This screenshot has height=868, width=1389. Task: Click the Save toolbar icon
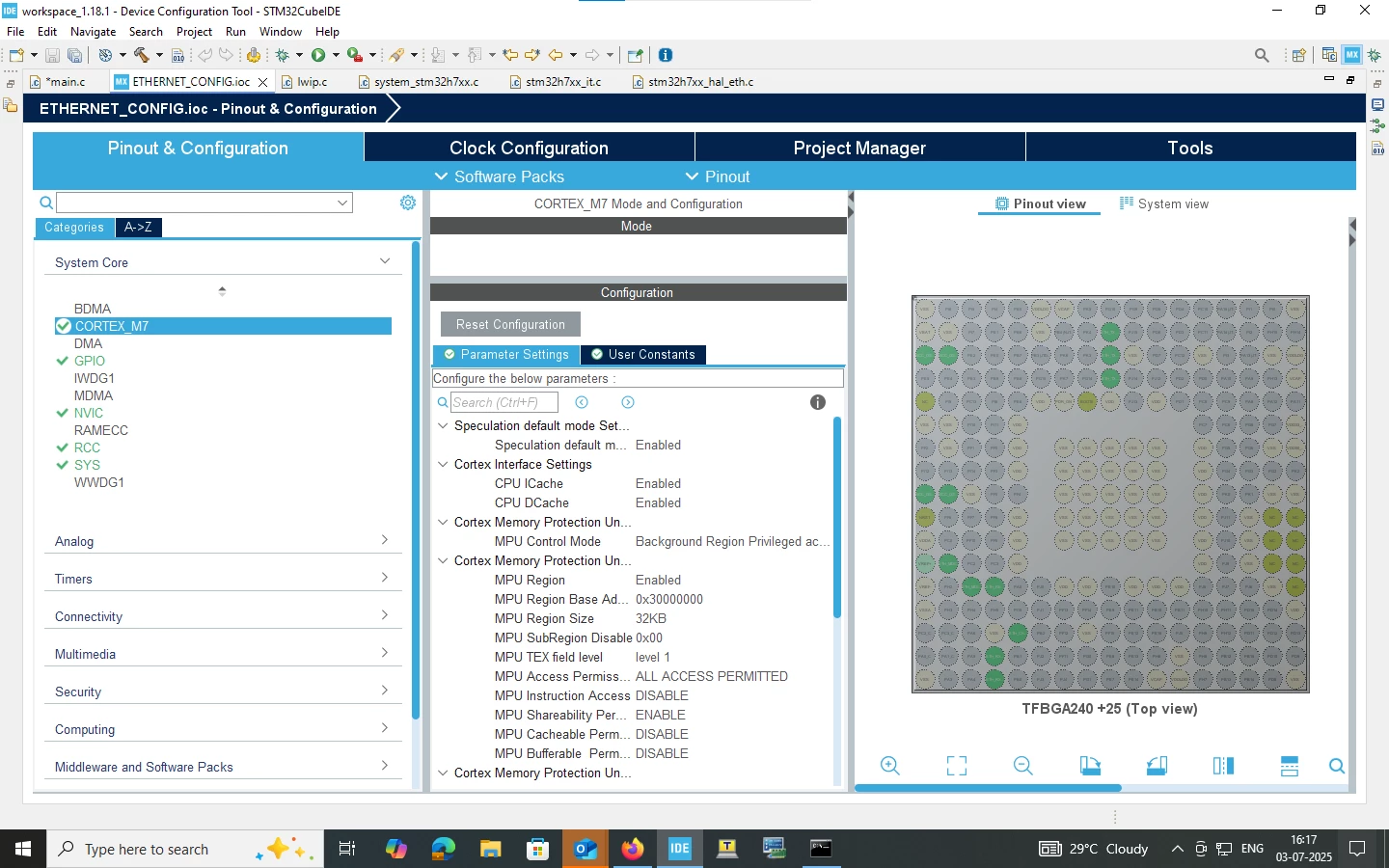click(53, 56)
